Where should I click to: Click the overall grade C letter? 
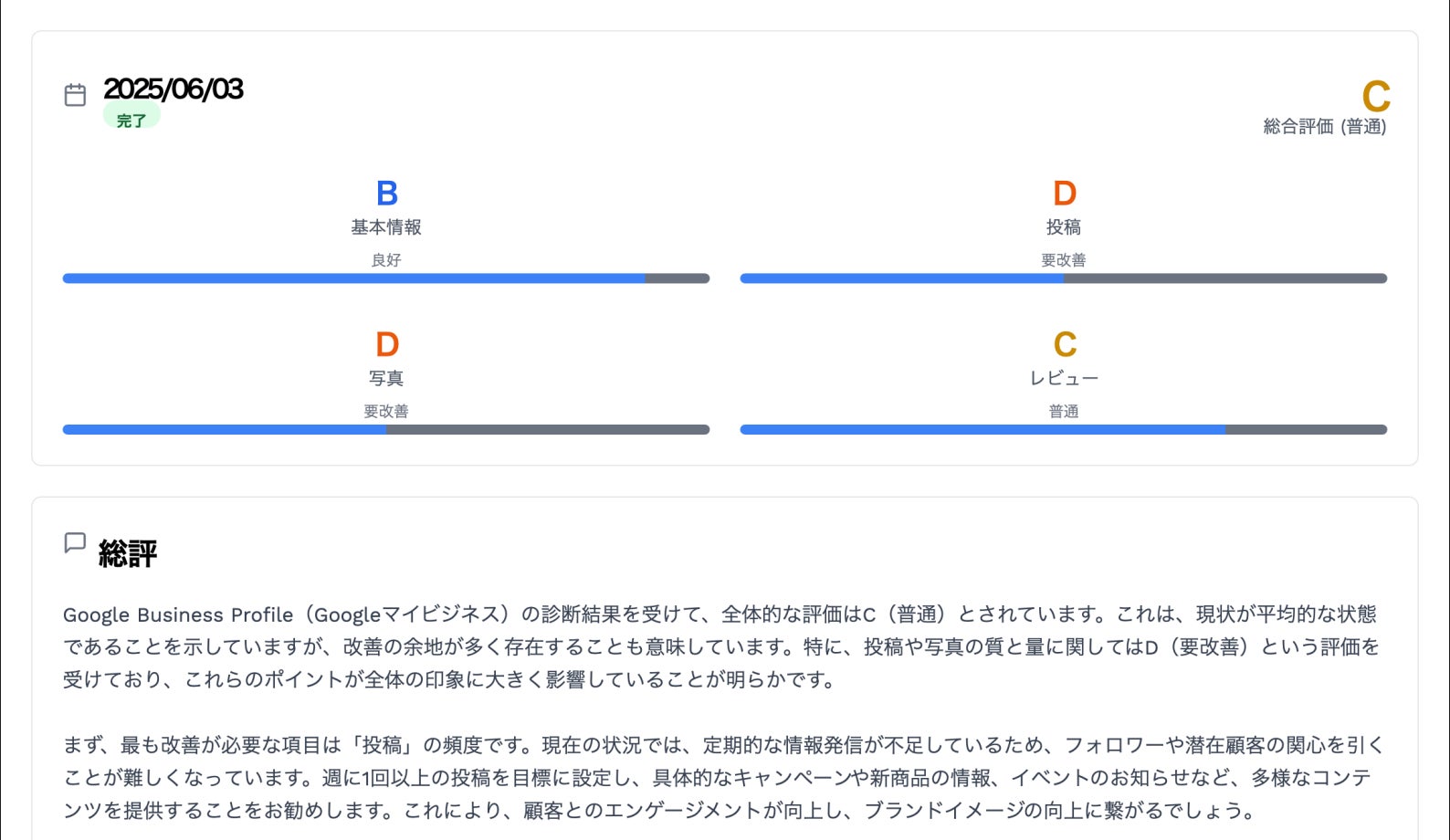pyautogui.click(x=1375, y=97)
